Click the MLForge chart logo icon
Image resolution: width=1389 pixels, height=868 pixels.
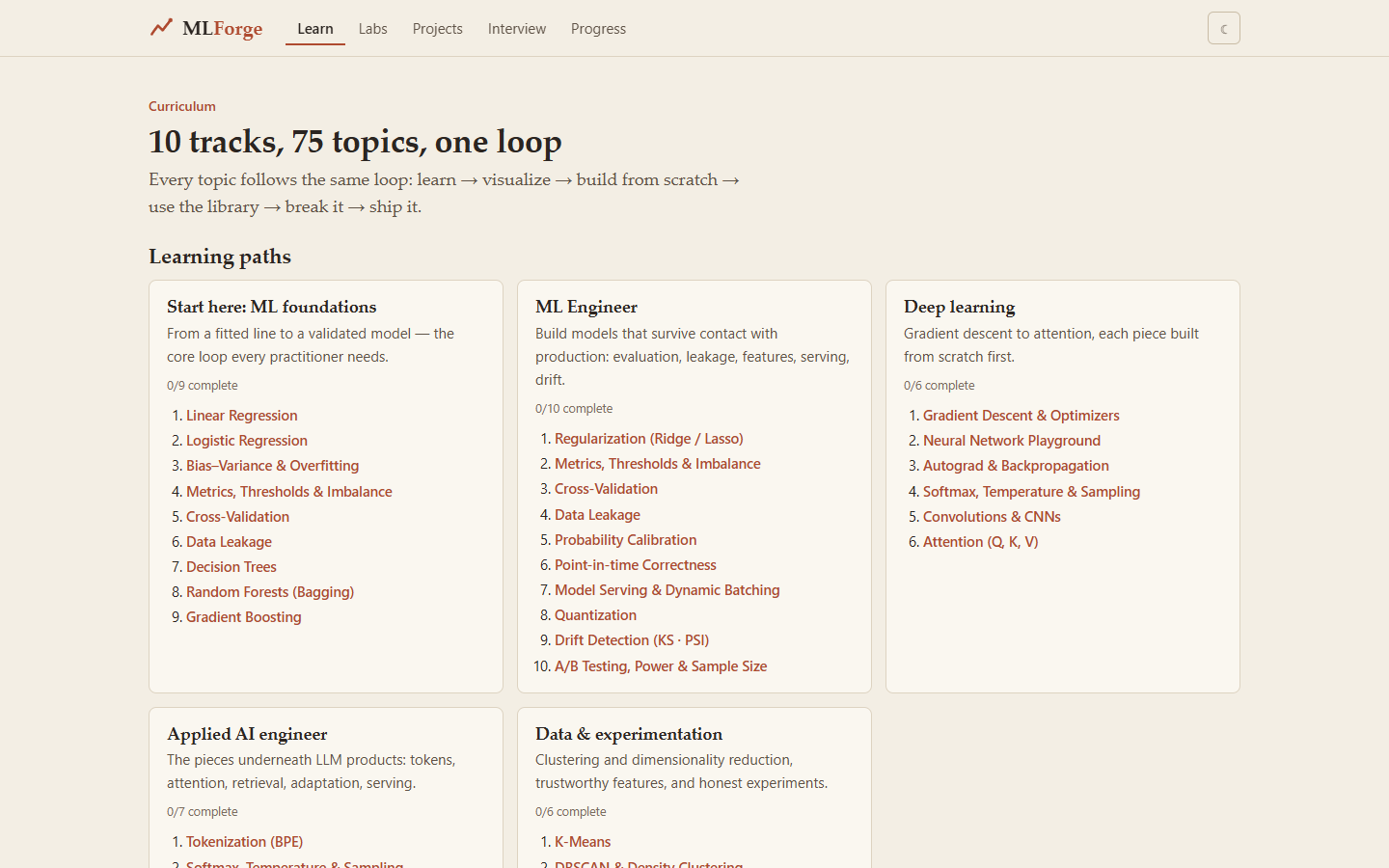tap(161, 28)
